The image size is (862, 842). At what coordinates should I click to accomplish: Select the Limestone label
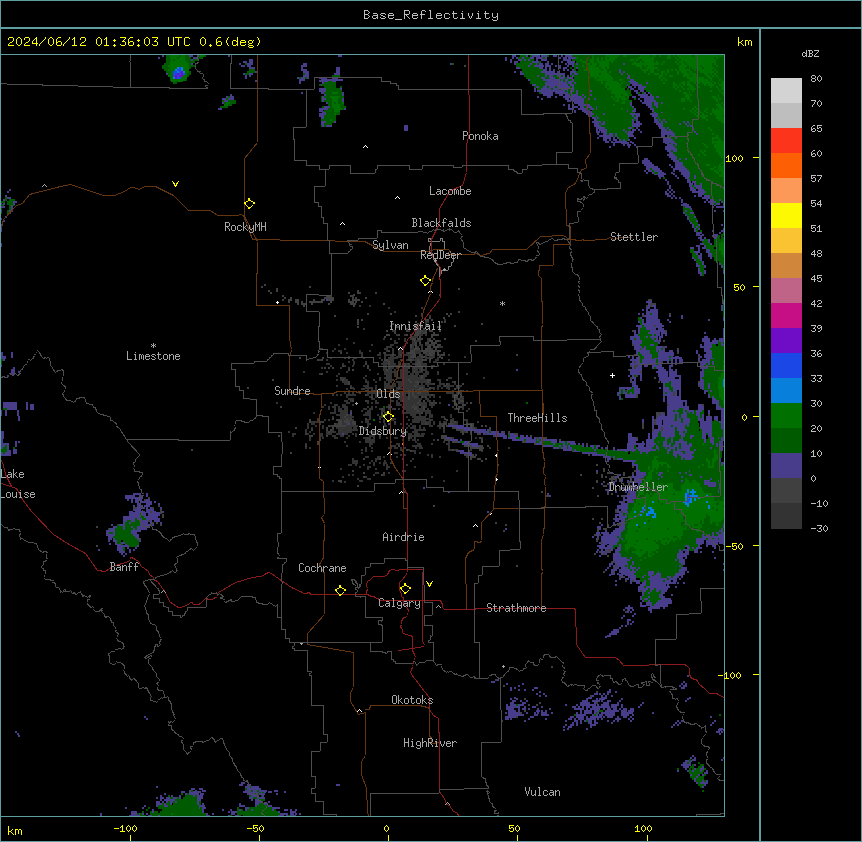[153, 356]
